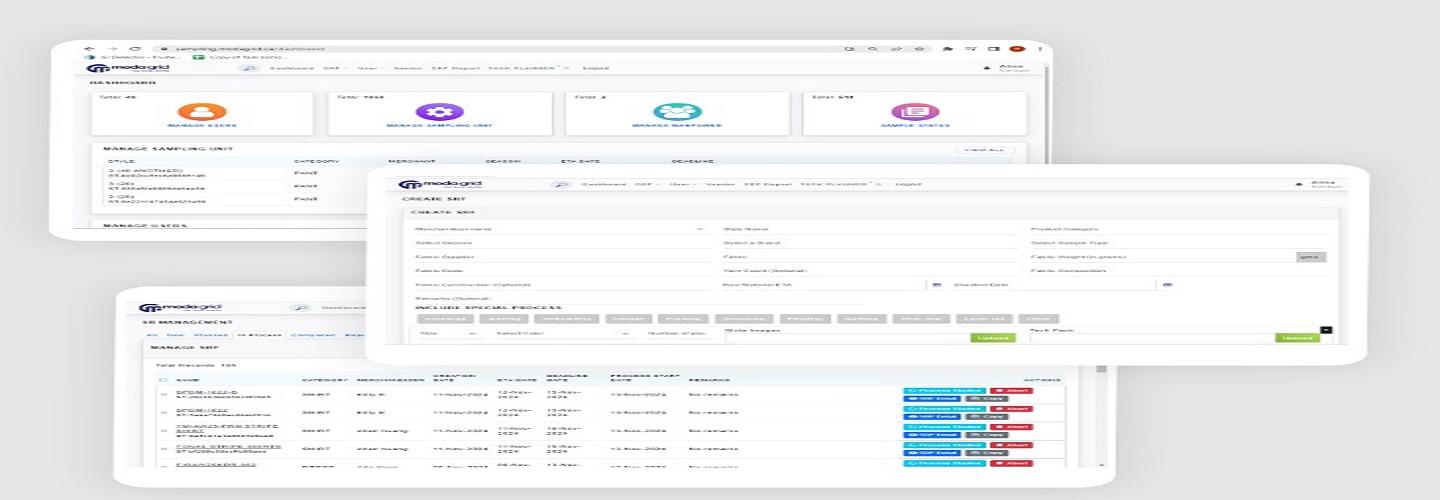Click the green Upload button for Style Images
The height and width of the screenshot is (500, 1440).
click(992, 338)
